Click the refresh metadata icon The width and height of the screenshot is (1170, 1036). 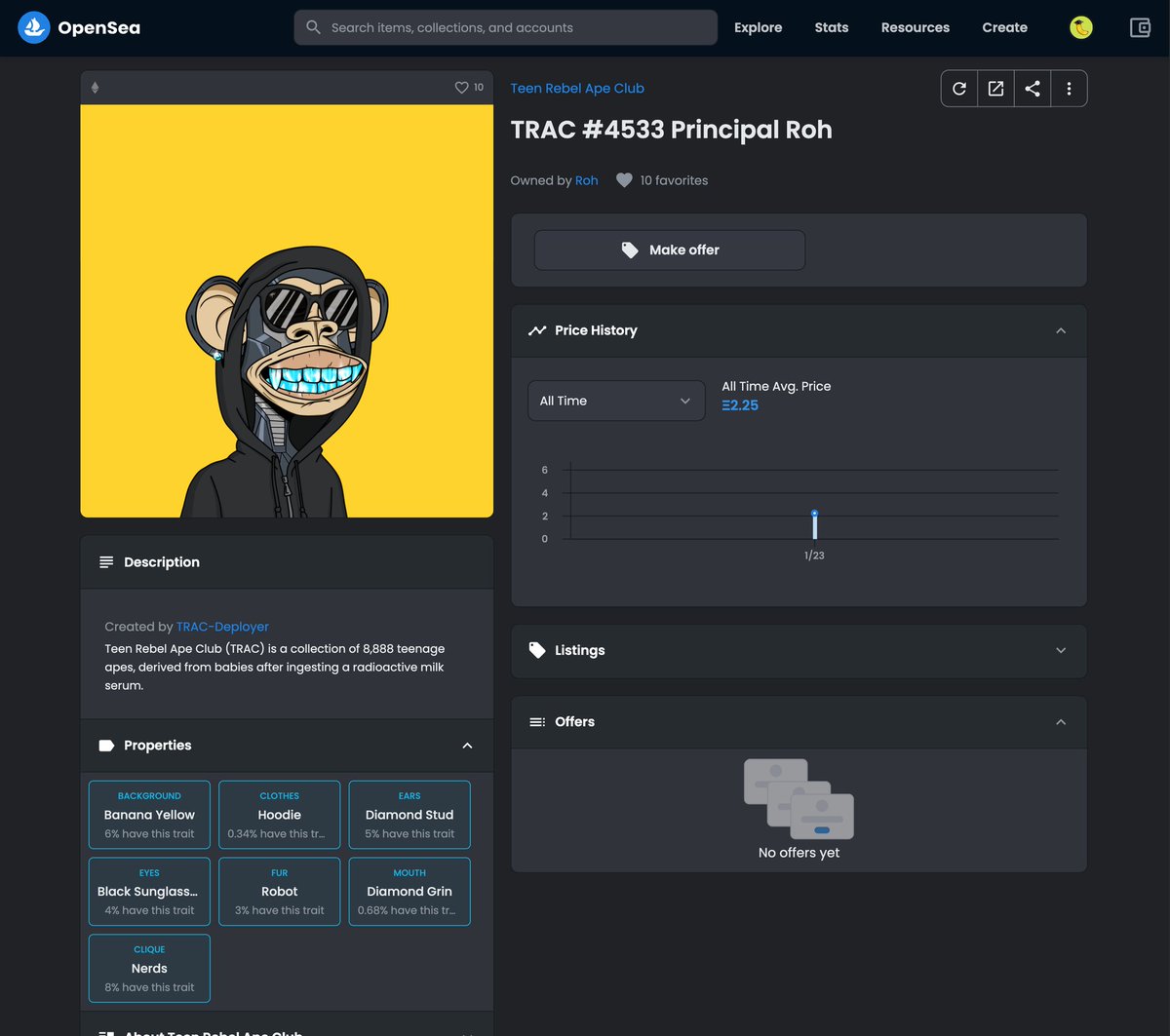(959, 89)
